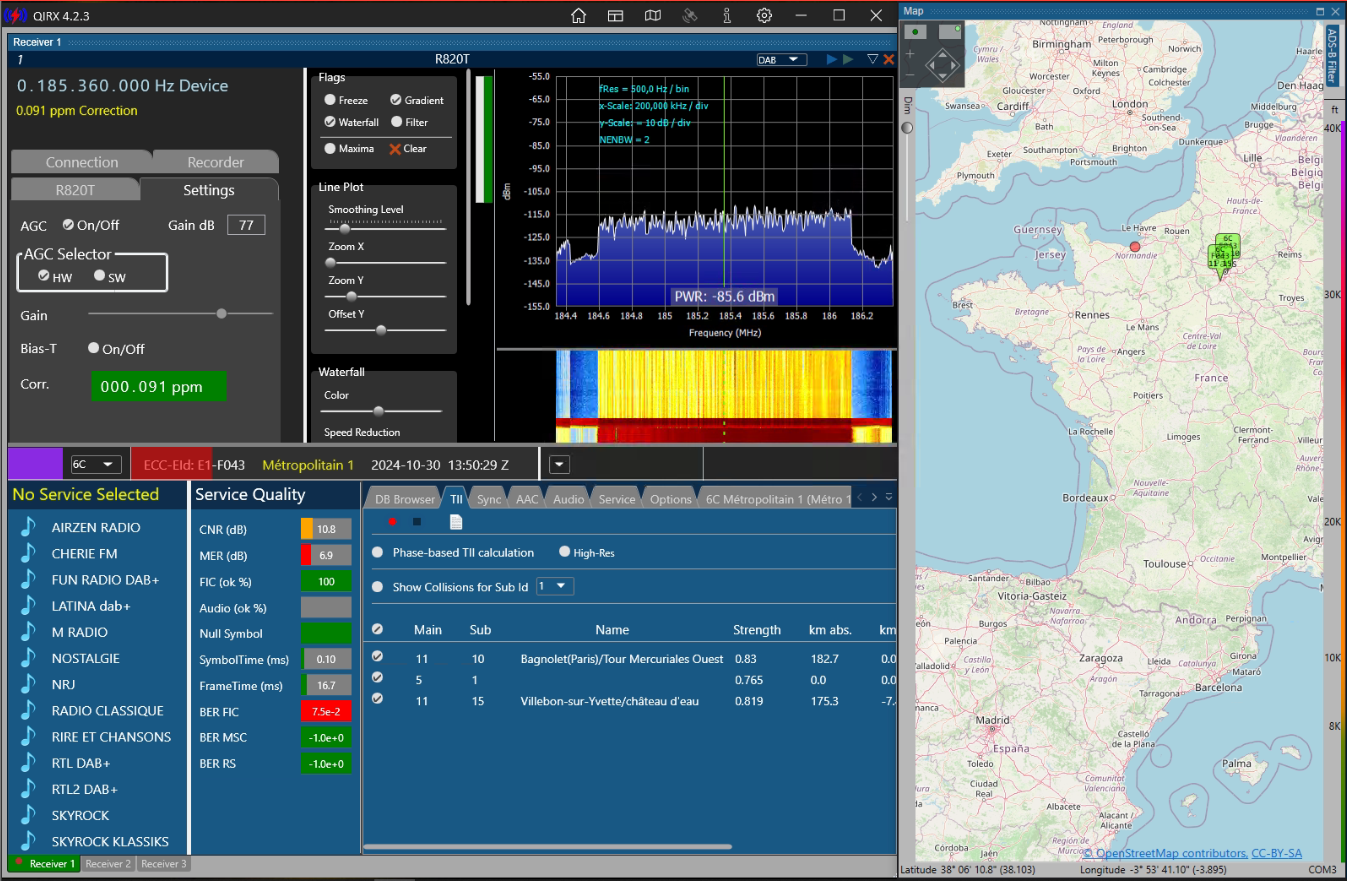This screenshot has width=1347, height=881.
Task: Switch to the DB Browser tab
Action: (x=405, y=499)
